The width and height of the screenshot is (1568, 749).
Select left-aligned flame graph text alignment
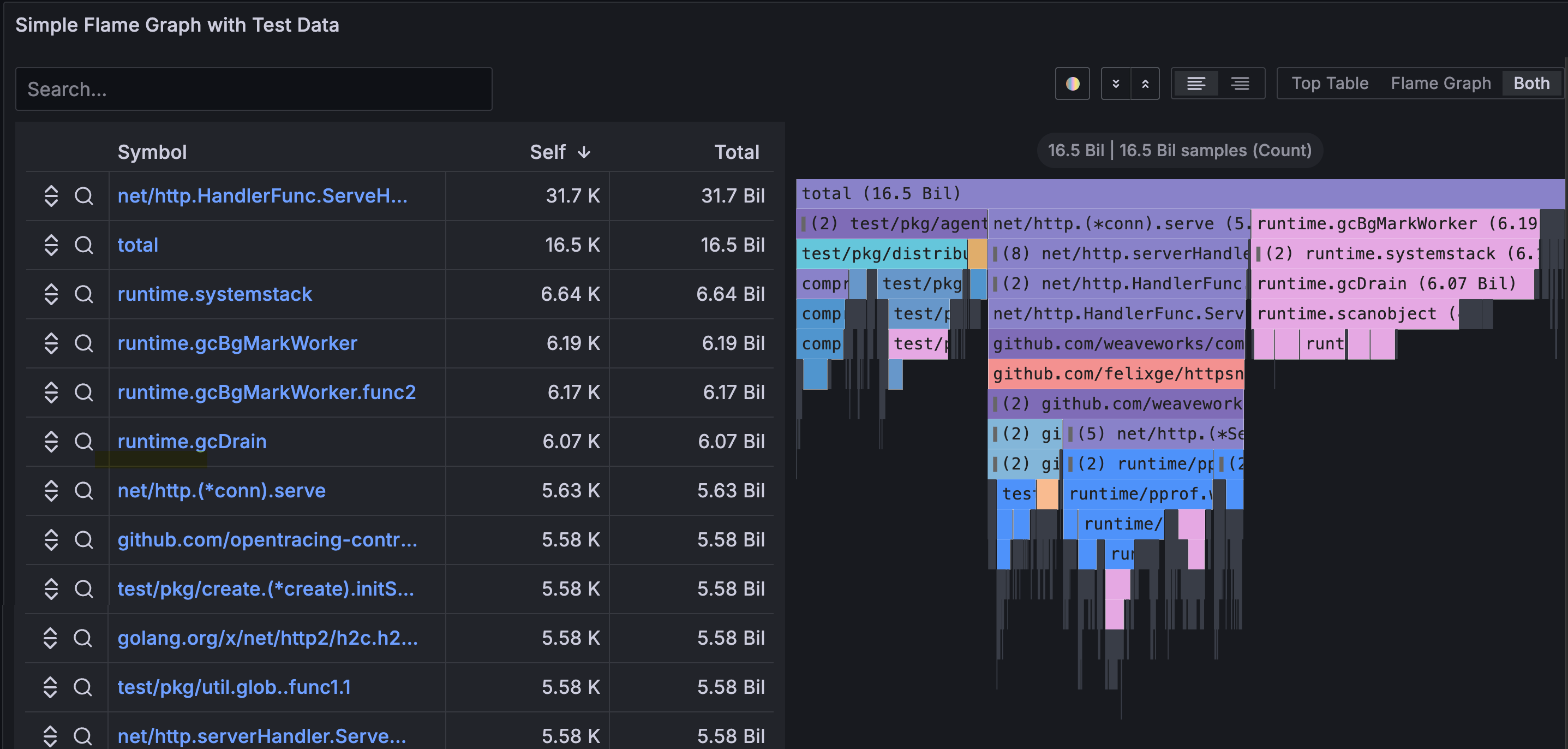pyautogui.click(x=1196, y=83)
